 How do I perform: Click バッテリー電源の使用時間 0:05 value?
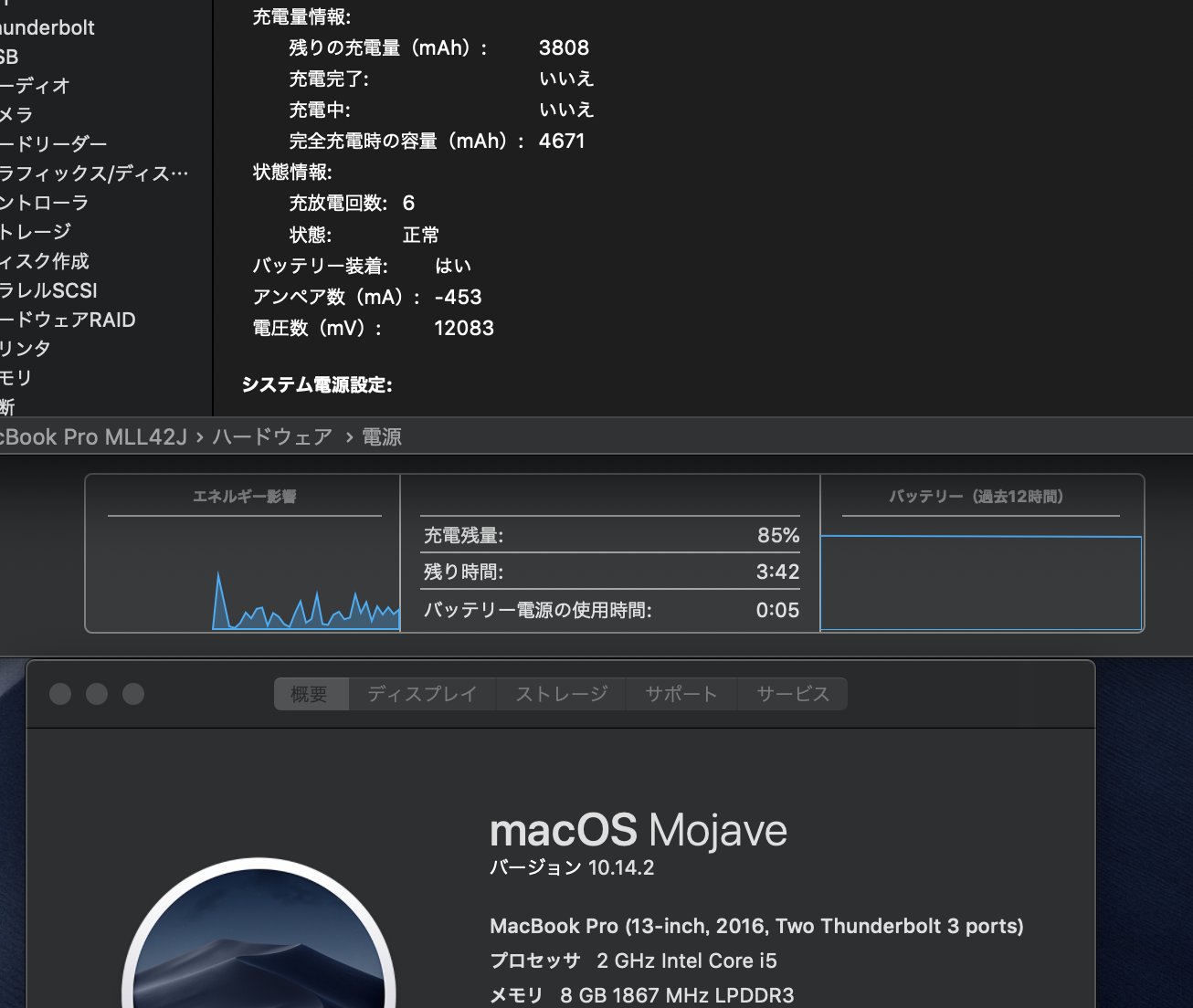[778, 610]
